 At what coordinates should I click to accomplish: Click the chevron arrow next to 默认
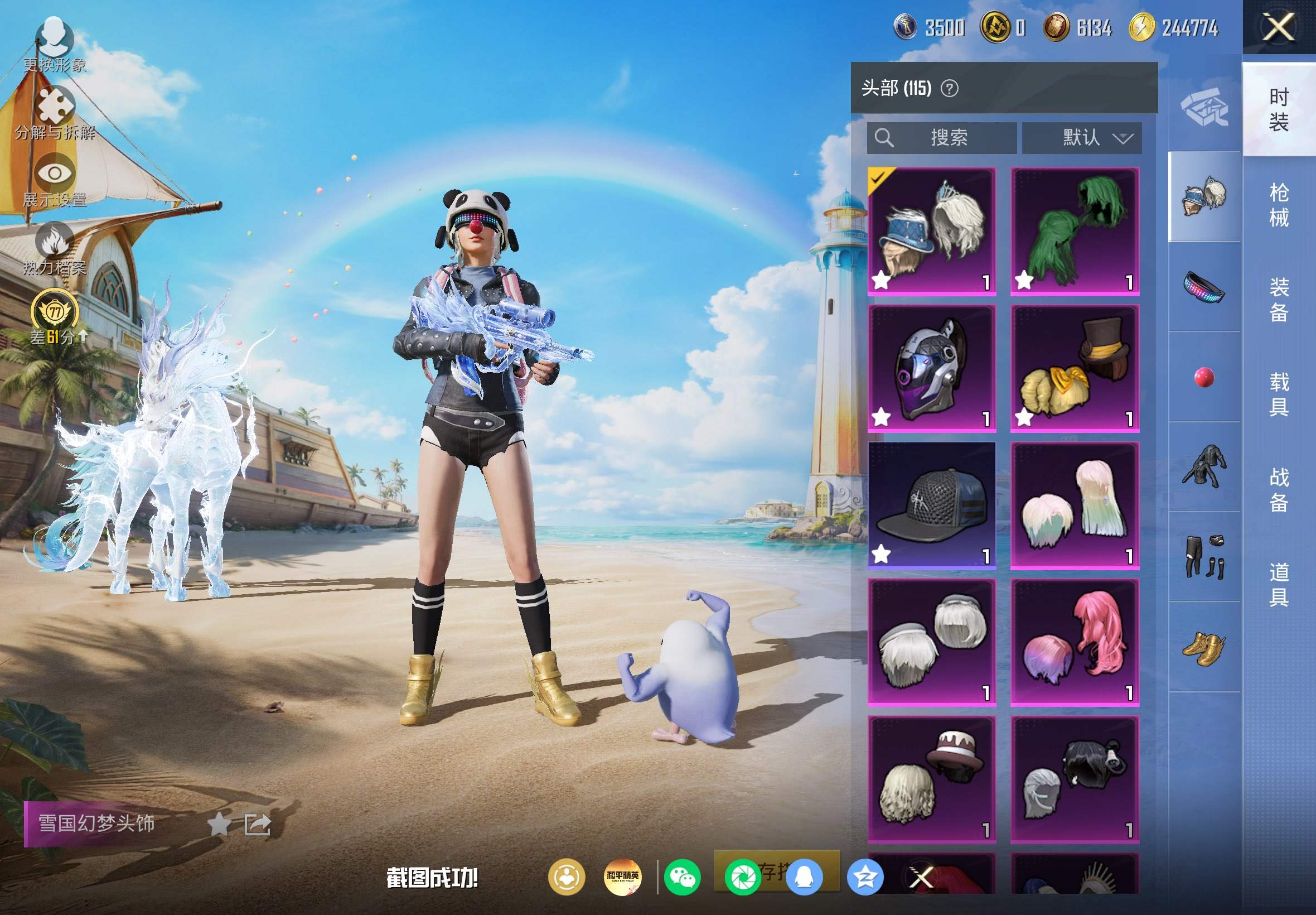point(1123,138)
